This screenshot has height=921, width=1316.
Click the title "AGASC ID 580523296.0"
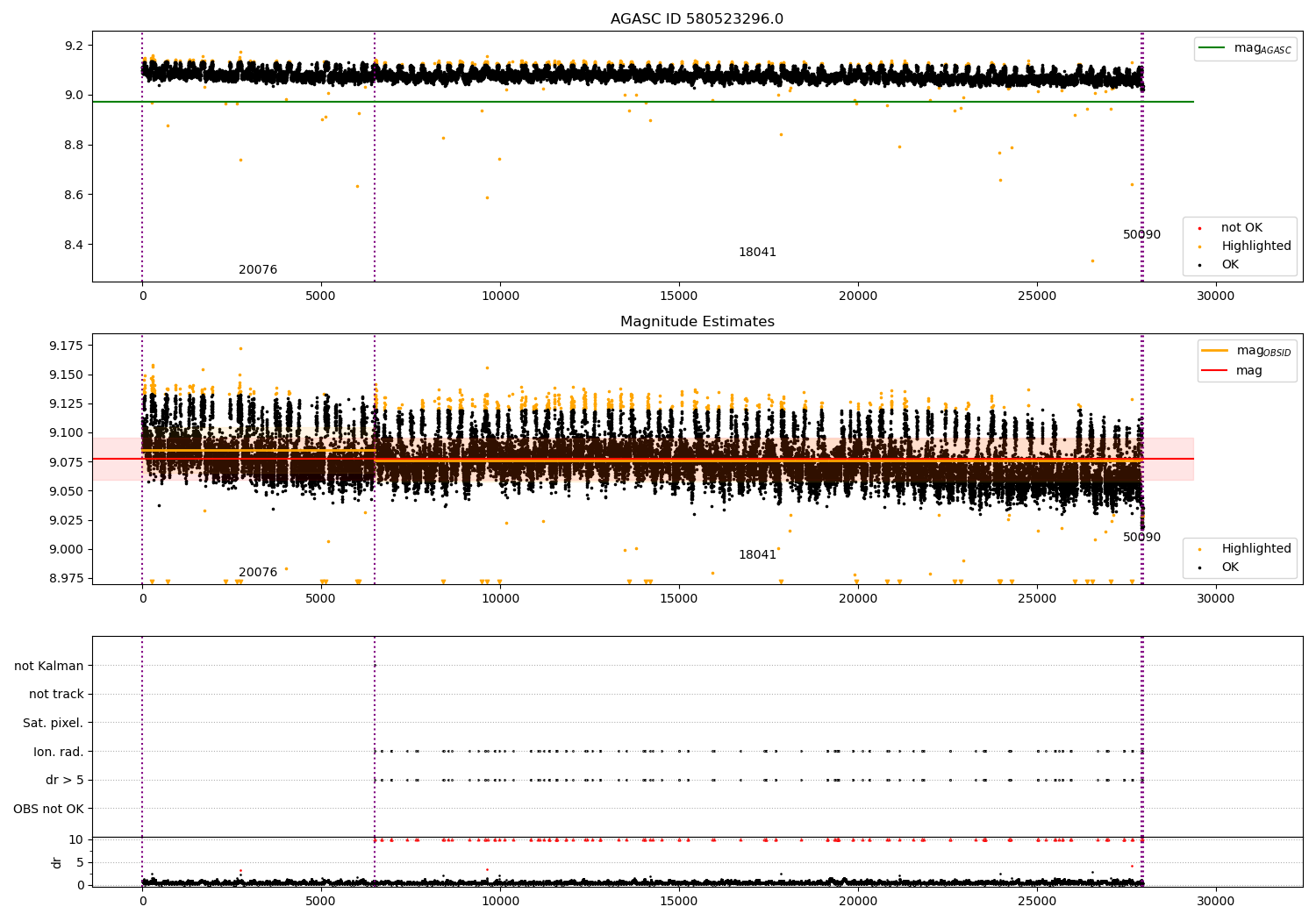697,19
